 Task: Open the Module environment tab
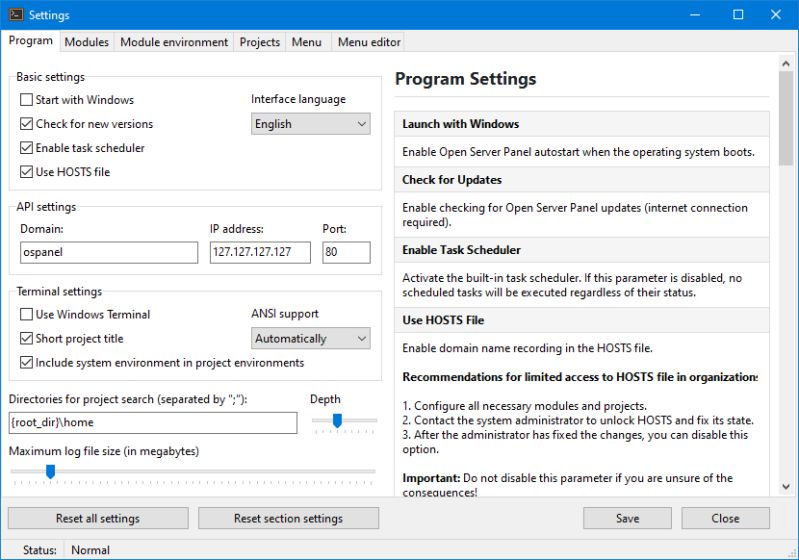point(174,42)
